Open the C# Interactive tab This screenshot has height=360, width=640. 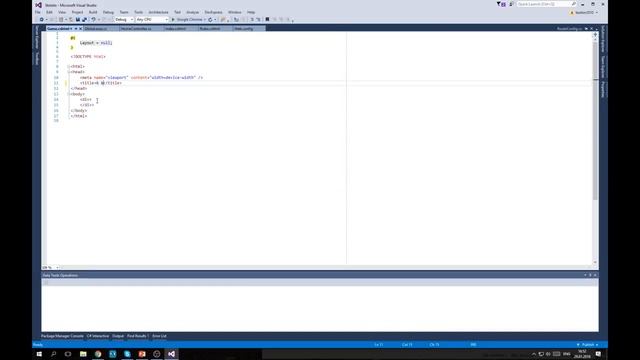click(98, 336)
